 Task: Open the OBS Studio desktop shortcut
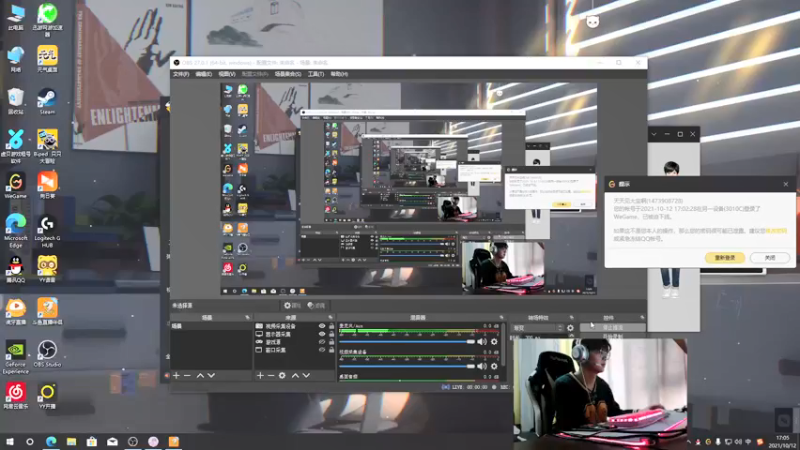tap(47, 354)
